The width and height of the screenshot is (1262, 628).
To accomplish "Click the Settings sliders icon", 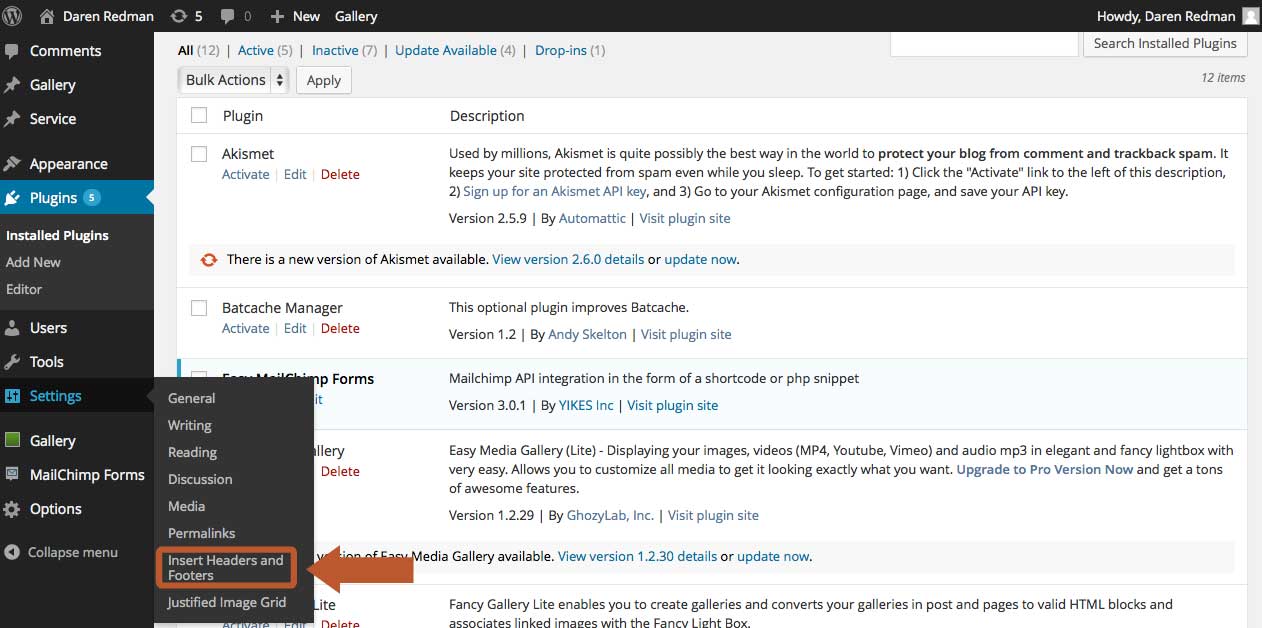I will (13, 396).
